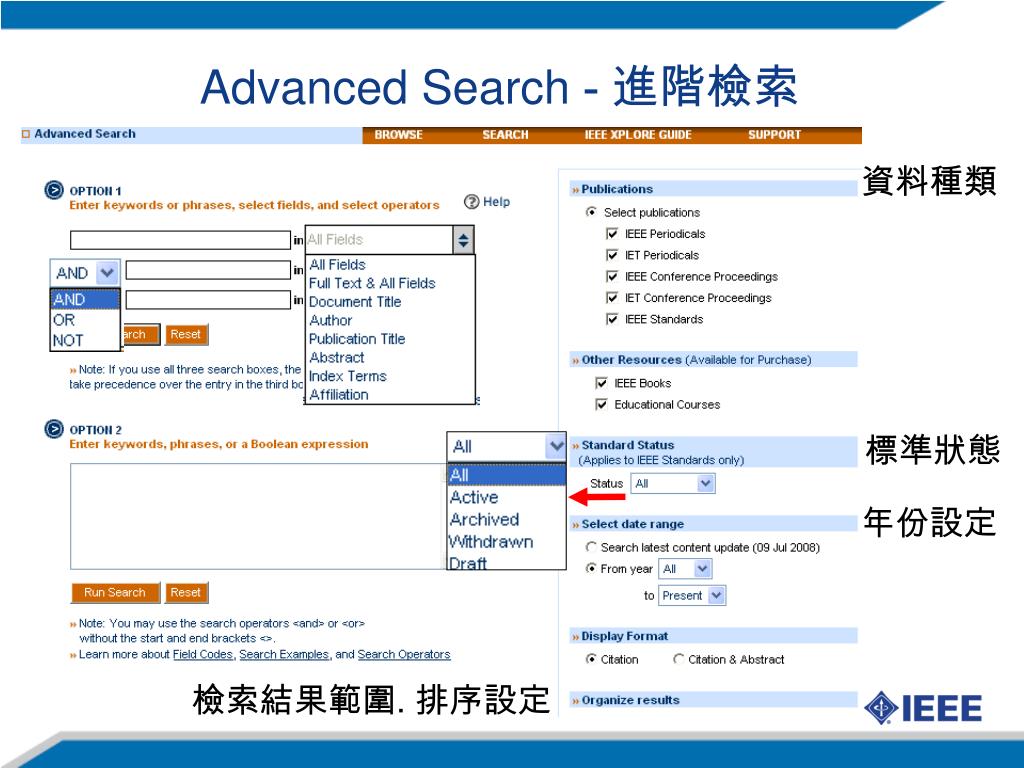Viewport: 1024px width, 768px height.
Task: Open the Help question mark icon
Action: pos(472,202)
